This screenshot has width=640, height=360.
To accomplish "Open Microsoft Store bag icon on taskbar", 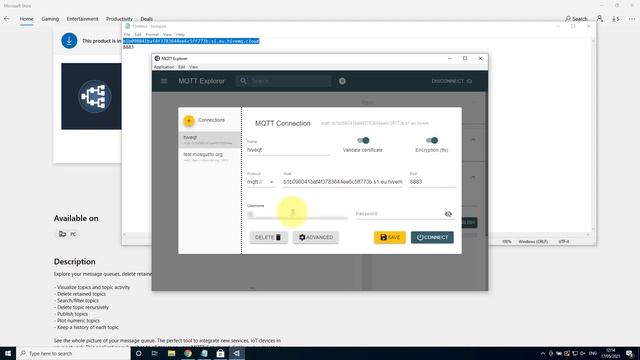I will point(220,353).
